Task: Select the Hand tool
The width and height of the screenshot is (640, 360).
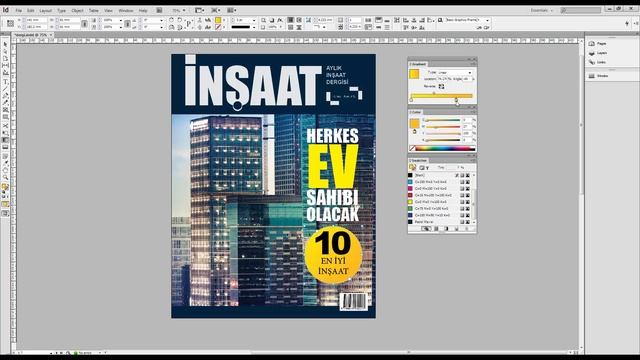Action: pos(5,170)
